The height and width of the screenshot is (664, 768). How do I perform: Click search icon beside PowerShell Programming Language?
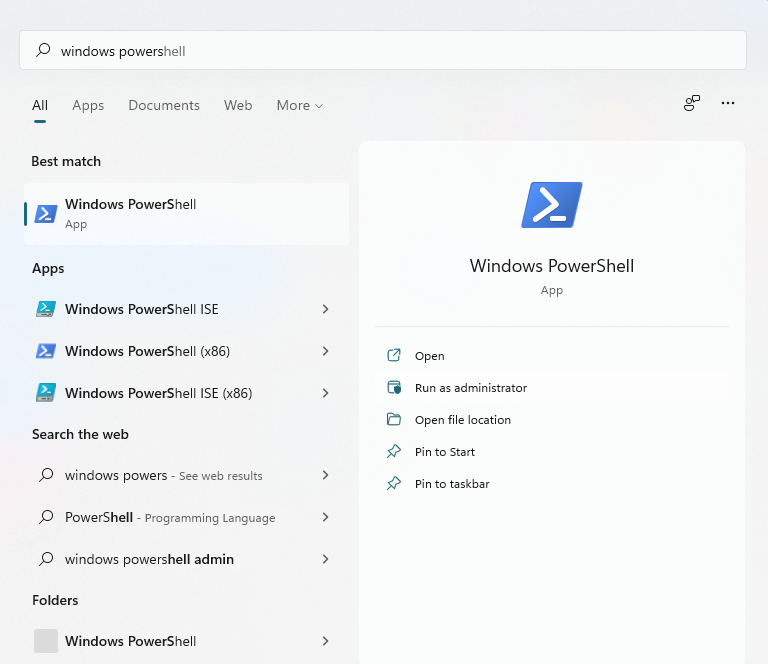(46, 517)
